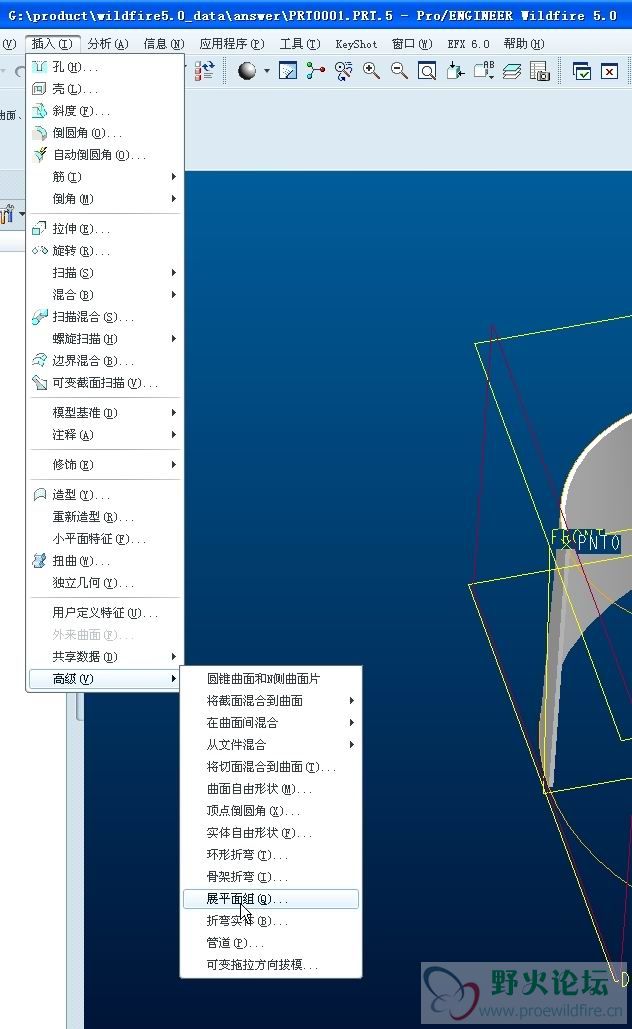Choose 自动倒圆角 menu entry
The image size is (632, 1029).
(x=105, y=155)
